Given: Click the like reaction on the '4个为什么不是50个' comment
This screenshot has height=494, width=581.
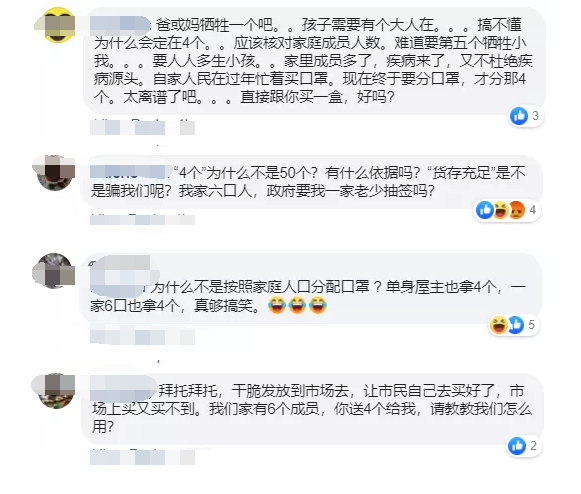Looking at the screenshot, I should tap(485, 210).
